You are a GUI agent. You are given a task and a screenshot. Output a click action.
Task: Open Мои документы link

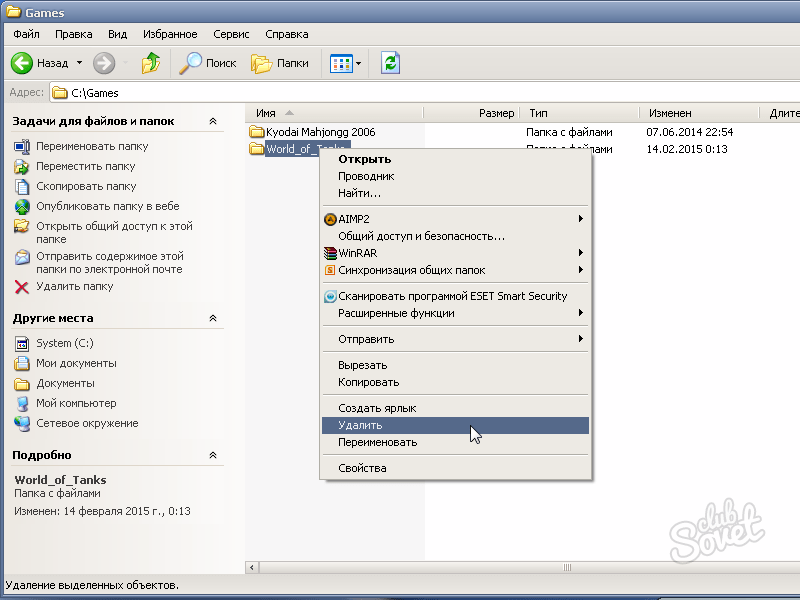[76, 363]
